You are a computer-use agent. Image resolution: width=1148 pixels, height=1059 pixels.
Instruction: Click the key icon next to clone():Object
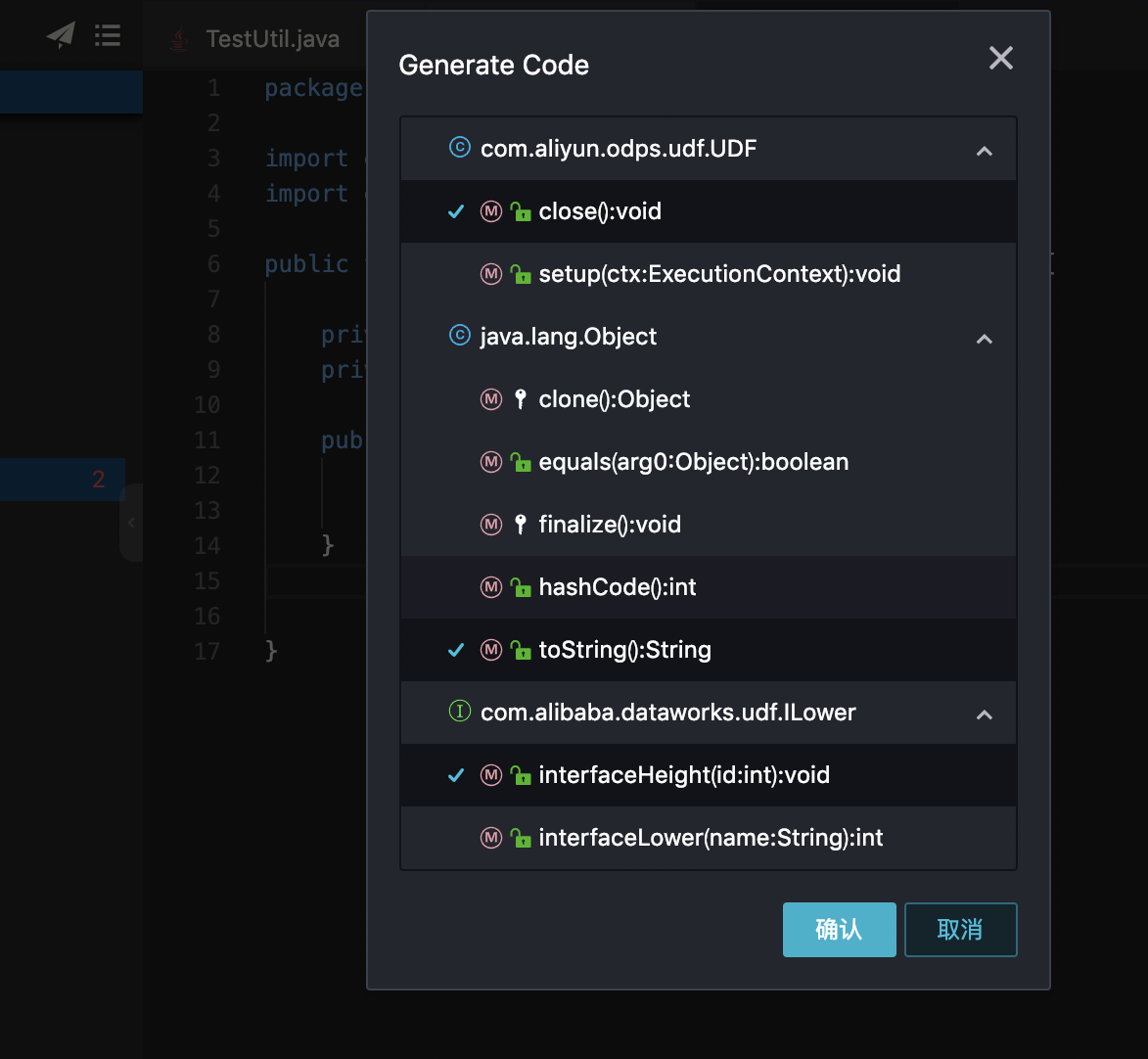coord(521,399)
